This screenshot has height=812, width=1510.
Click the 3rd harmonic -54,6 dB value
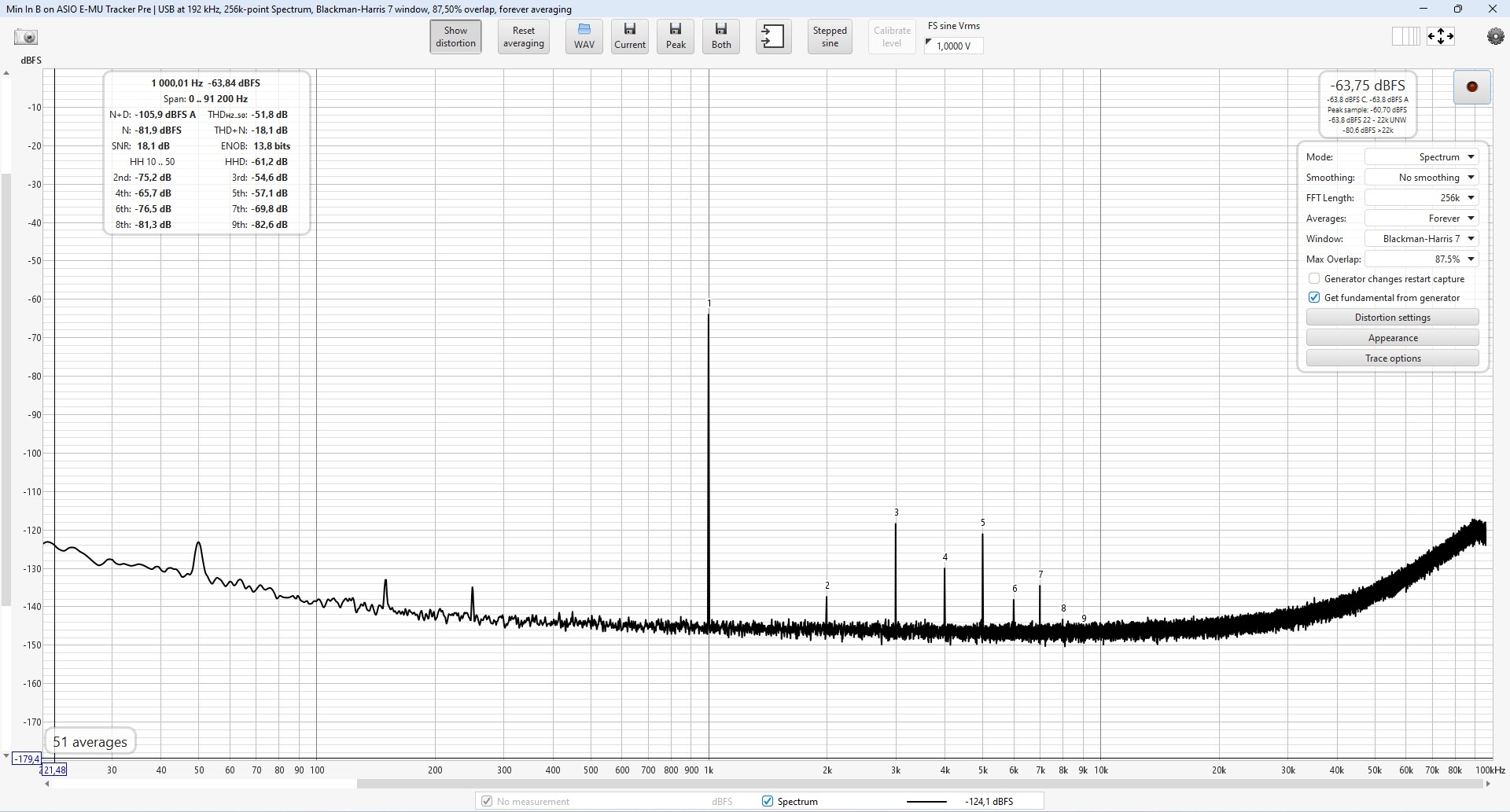point(269,177)
